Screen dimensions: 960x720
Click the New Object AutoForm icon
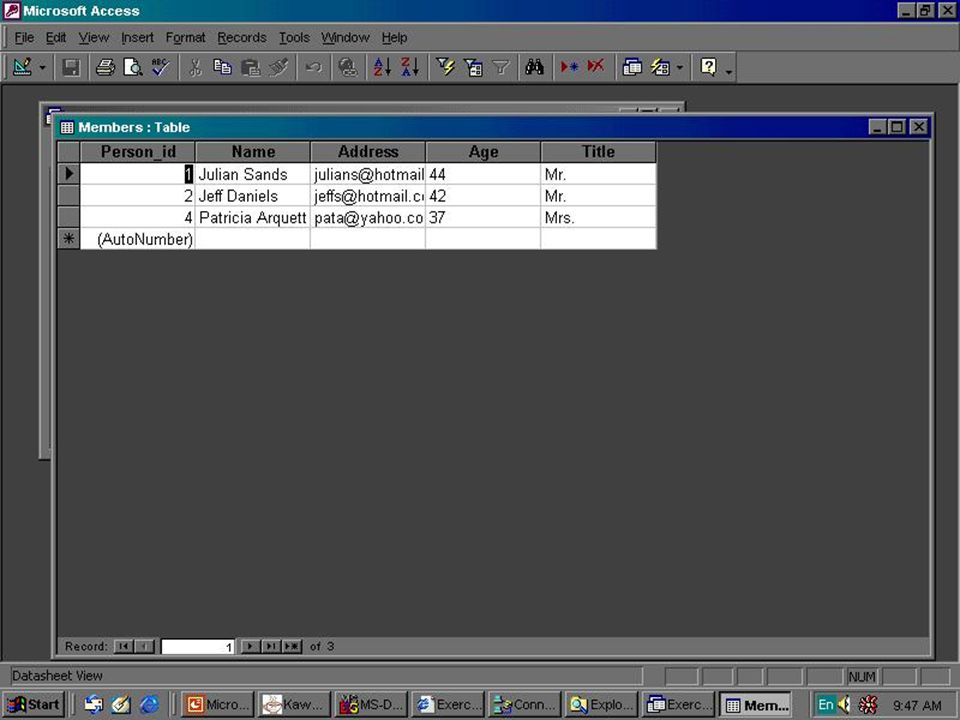click(x=660, y=67)
